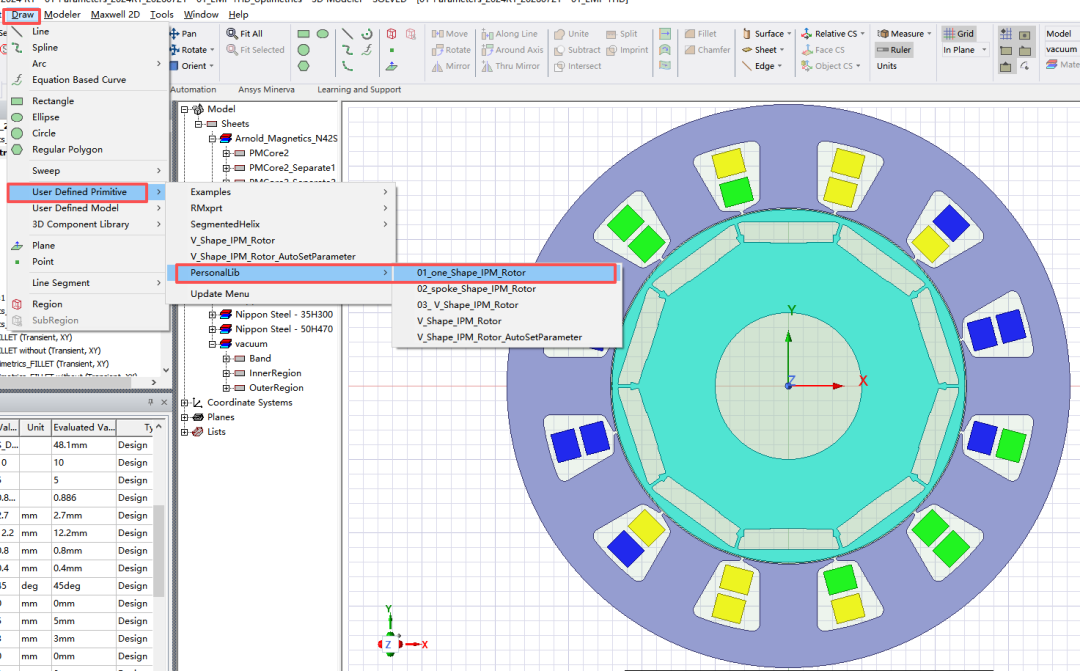Screen dimensions: 1080x671
Task: Open the Window menu
Action: pyautogui.click(x=201, y=14)
